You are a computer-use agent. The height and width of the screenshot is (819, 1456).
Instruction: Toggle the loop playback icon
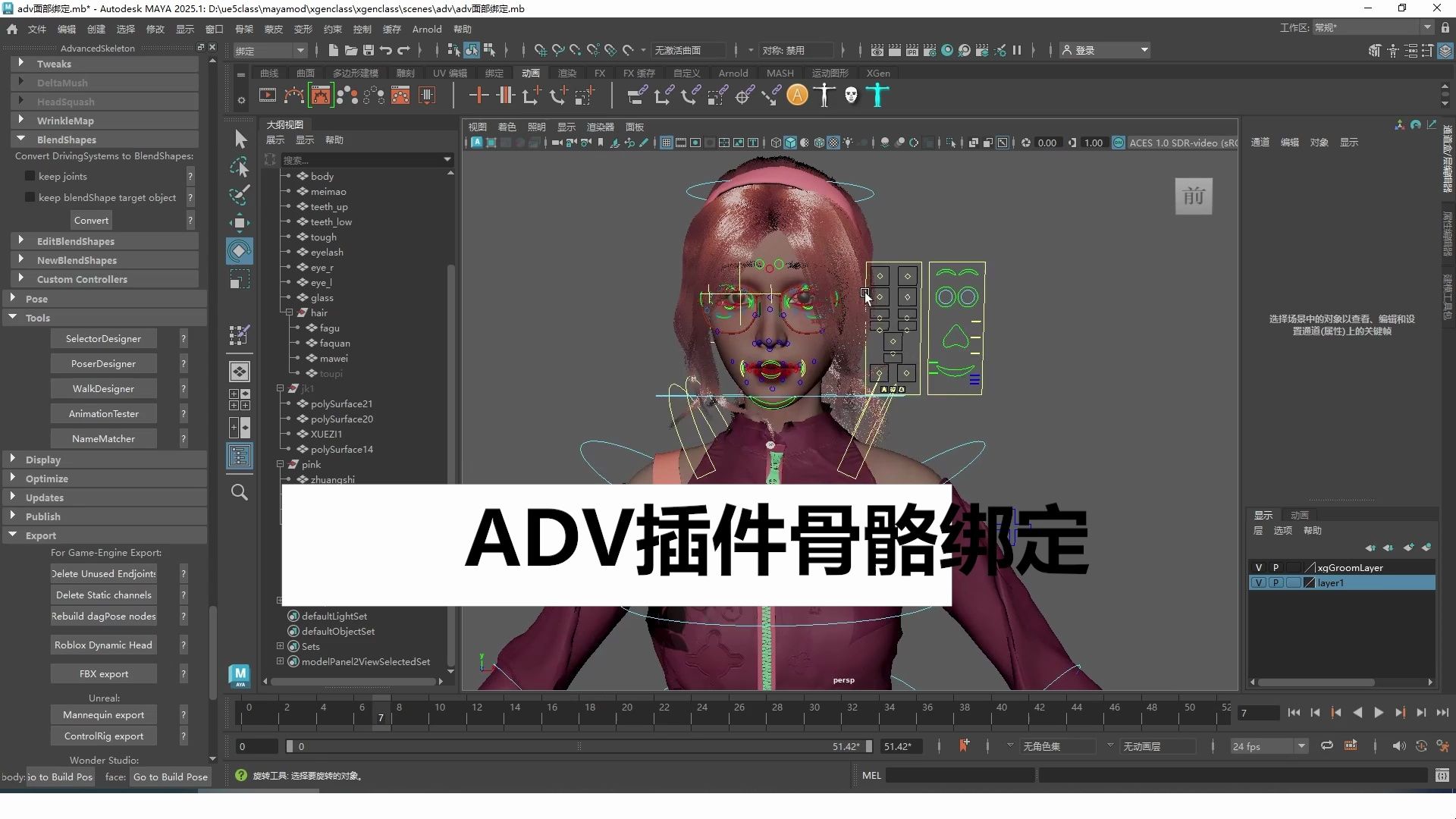point(1327,746)
